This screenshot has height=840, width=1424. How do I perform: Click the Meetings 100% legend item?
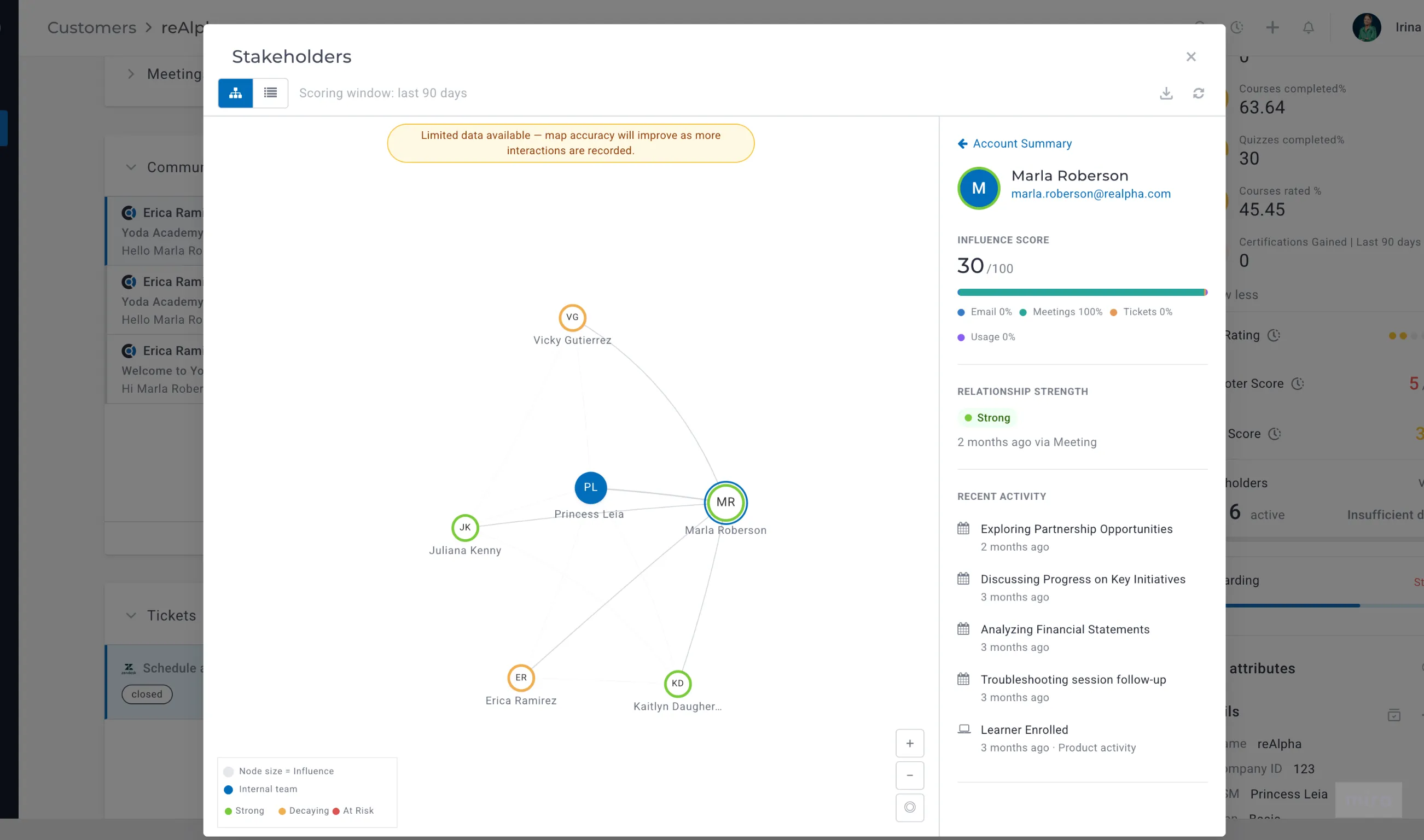1061,312
